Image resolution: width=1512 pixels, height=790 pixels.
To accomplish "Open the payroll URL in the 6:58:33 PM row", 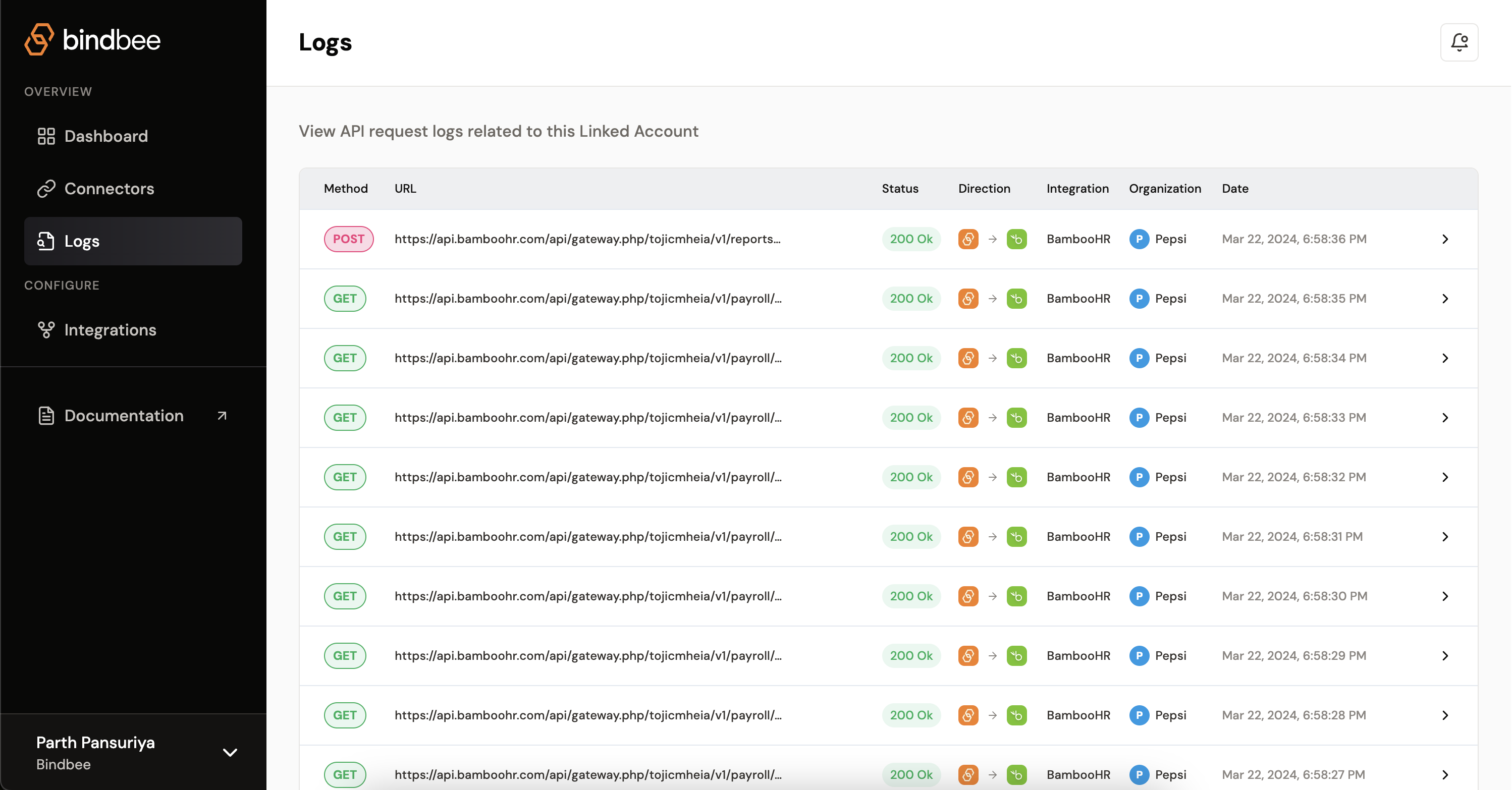I will 588,417.
